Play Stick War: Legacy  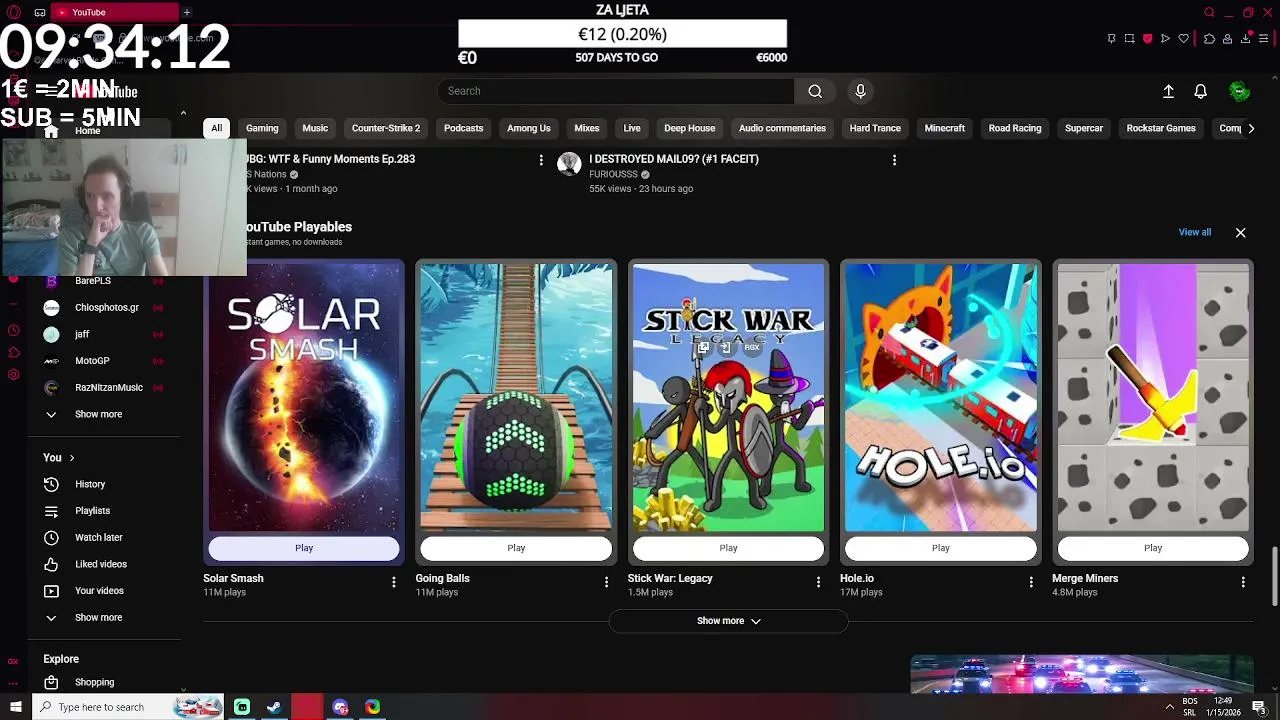(728, 548)
